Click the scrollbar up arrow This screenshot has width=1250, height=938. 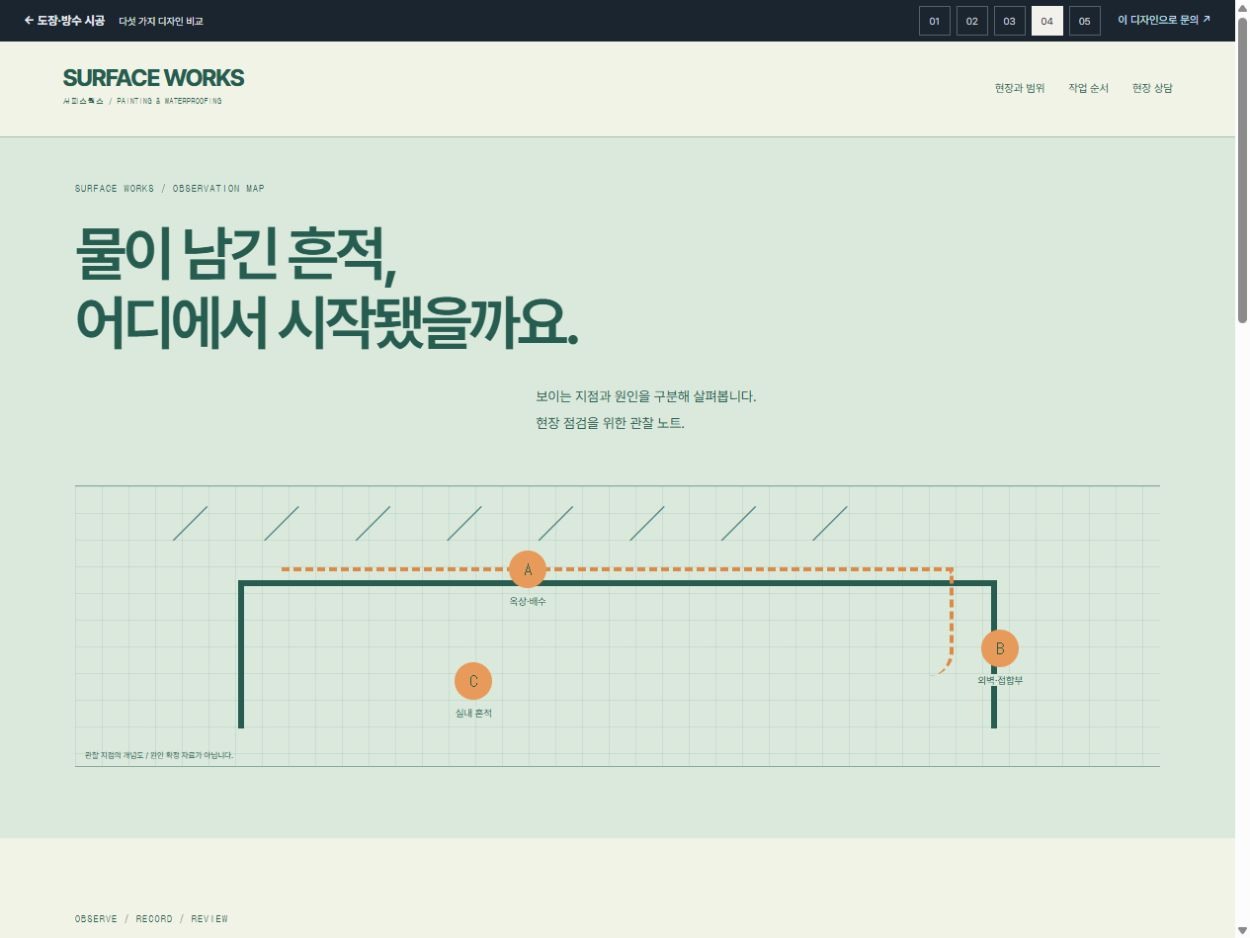click(x=1242, y=6)
